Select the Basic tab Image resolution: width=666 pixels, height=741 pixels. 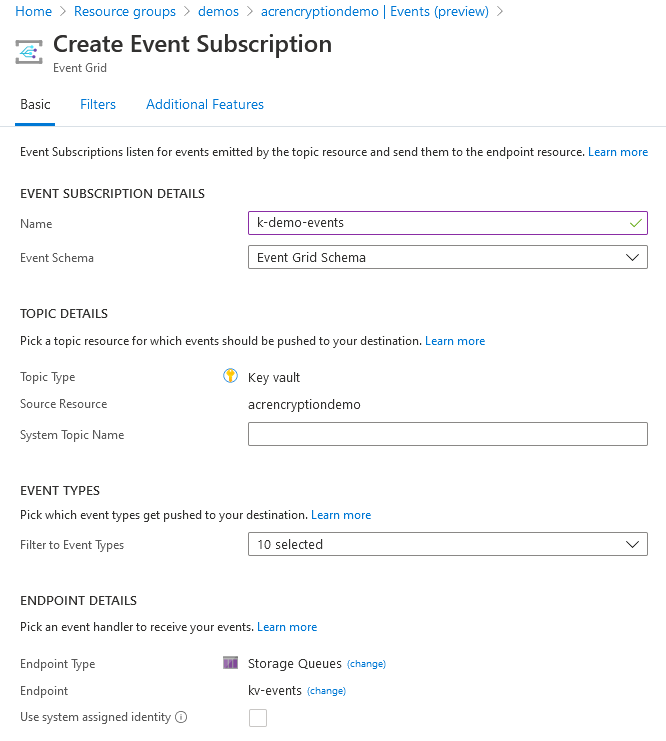tap(35, 104)
